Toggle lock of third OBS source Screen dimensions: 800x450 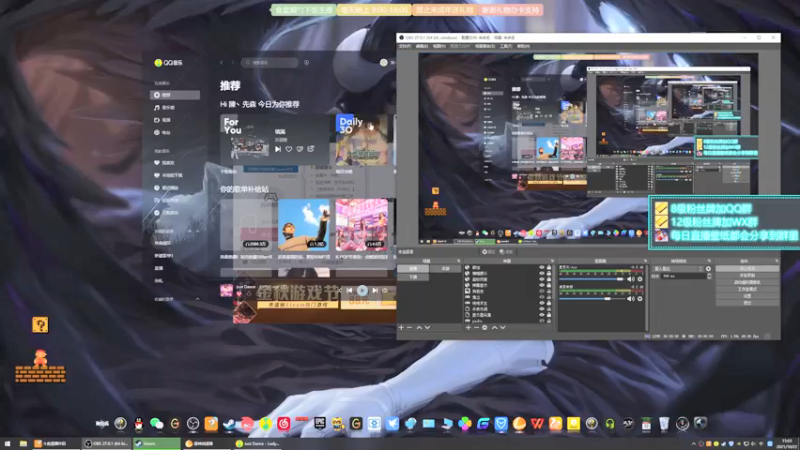click(549, 279)
